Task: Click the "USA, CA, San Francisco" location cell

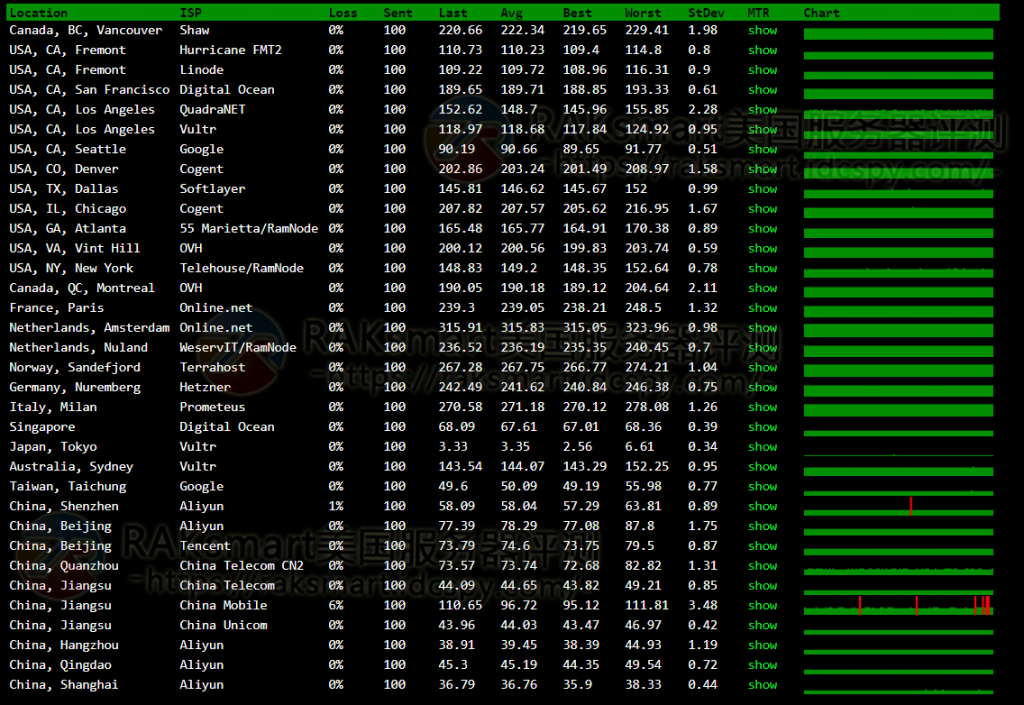Action: pyautogui.click(x=89, y=89)
